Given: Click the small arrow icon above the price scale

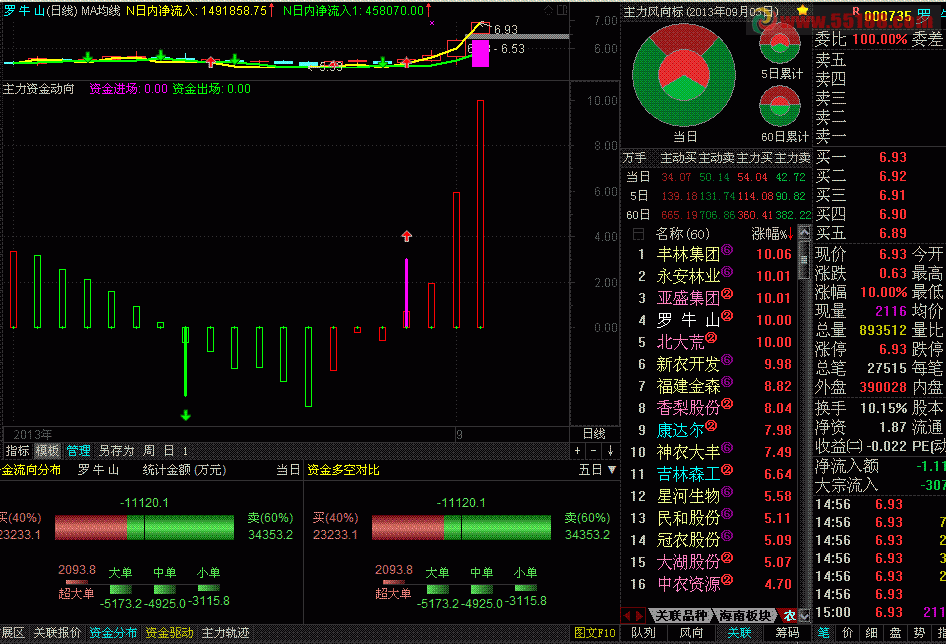Looking at the screenshot, I should point(548,10).
